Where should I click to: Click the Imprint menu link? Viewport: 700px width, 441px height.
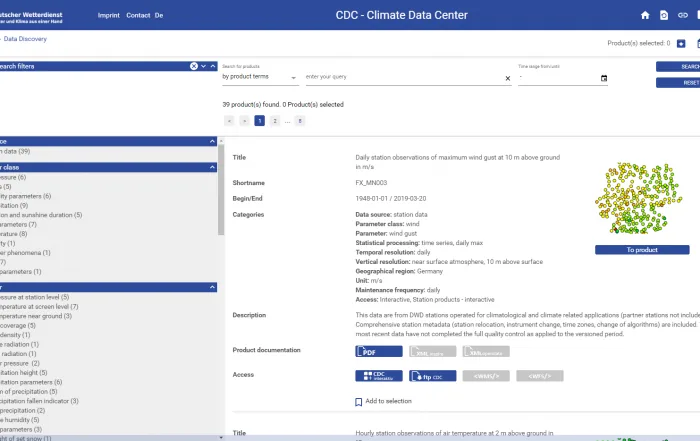coord(108,15)
